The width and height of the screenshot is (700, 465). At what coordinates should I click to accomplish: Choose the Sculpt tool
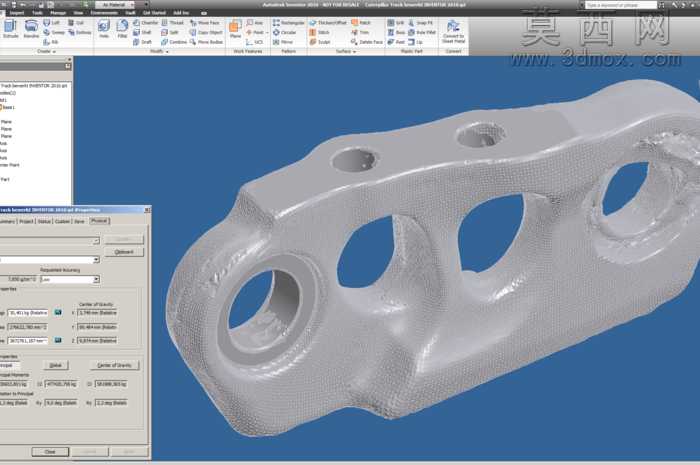[x=320, y=42]
